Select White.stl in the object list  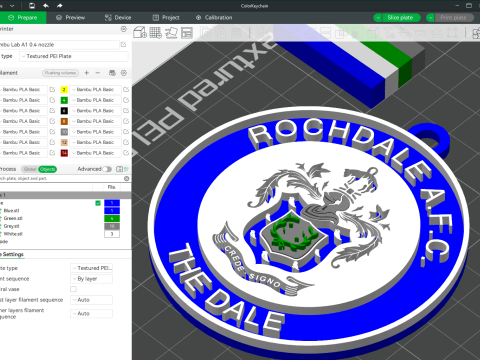point(13,234)
